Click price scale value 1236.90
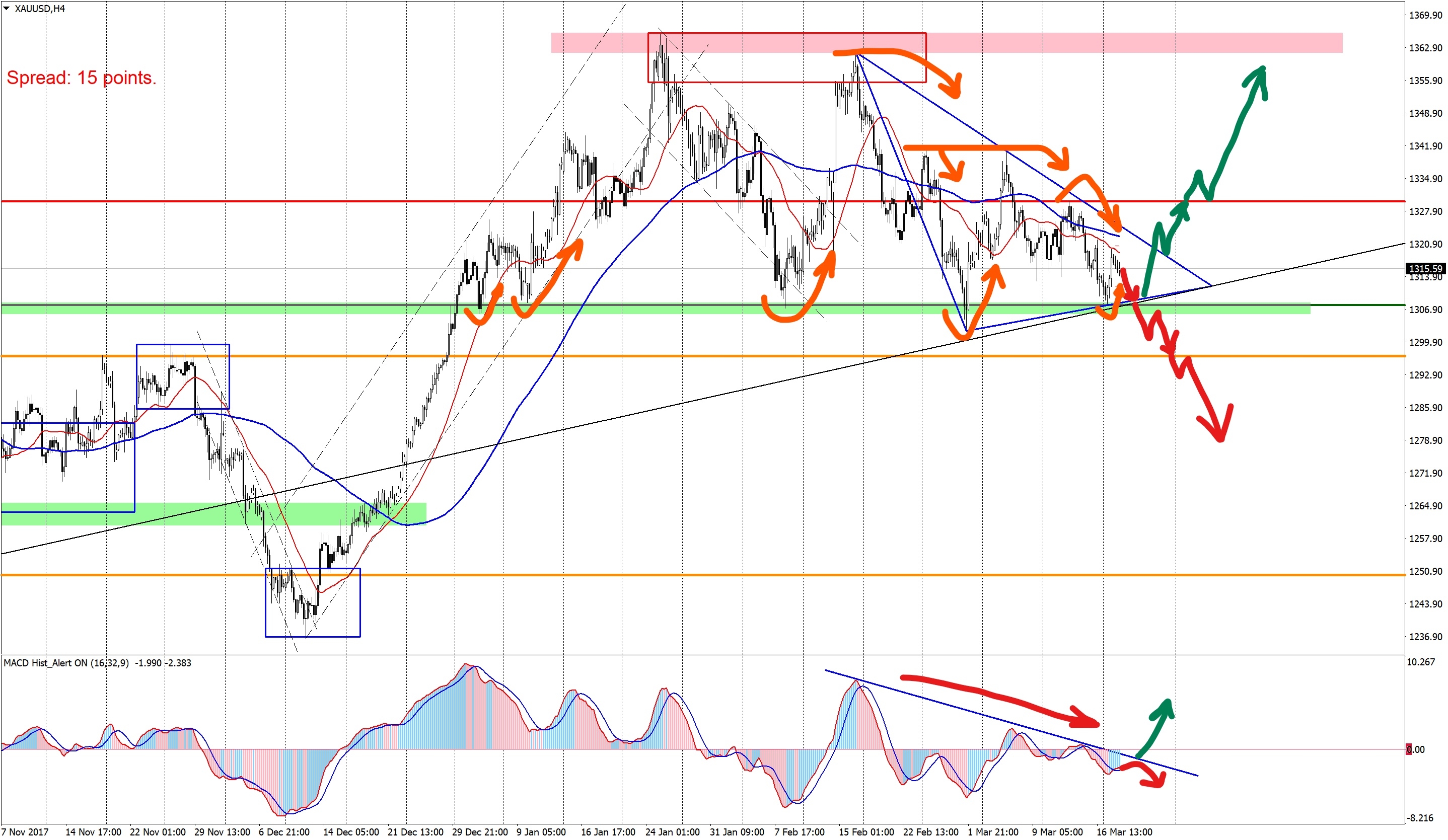The width and height of the screenshot is (1448, 840). (1425, 637)
